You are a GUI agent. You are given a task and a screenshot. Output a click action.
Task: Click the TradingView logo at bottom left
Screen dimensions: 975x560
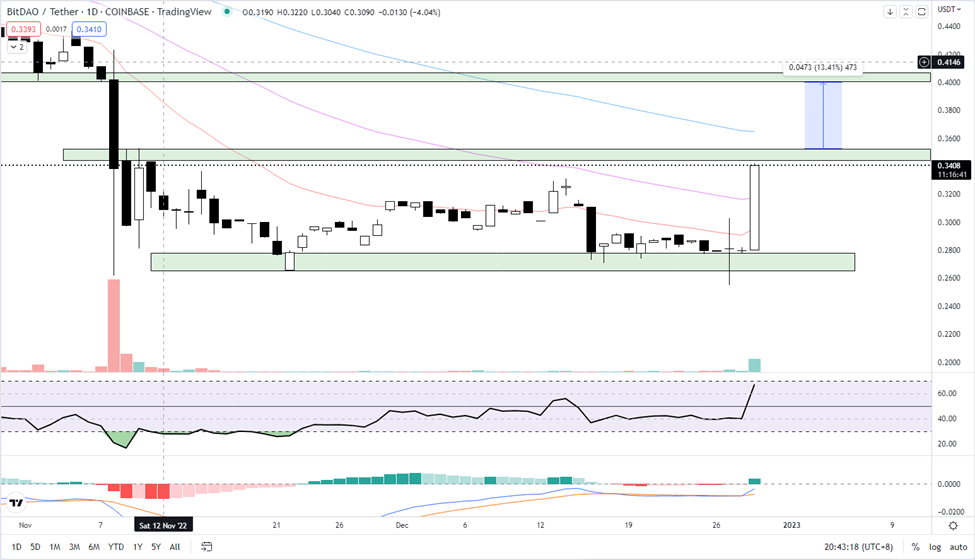tap(16, 502)
